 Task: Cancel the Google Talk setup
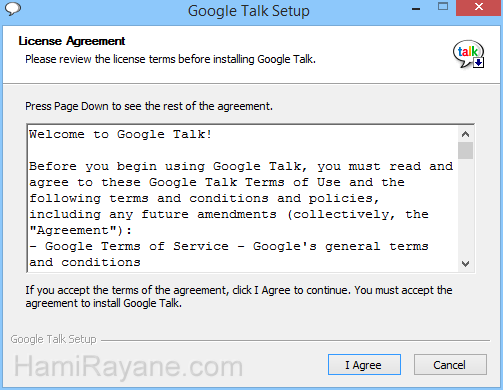click(450, 365)
